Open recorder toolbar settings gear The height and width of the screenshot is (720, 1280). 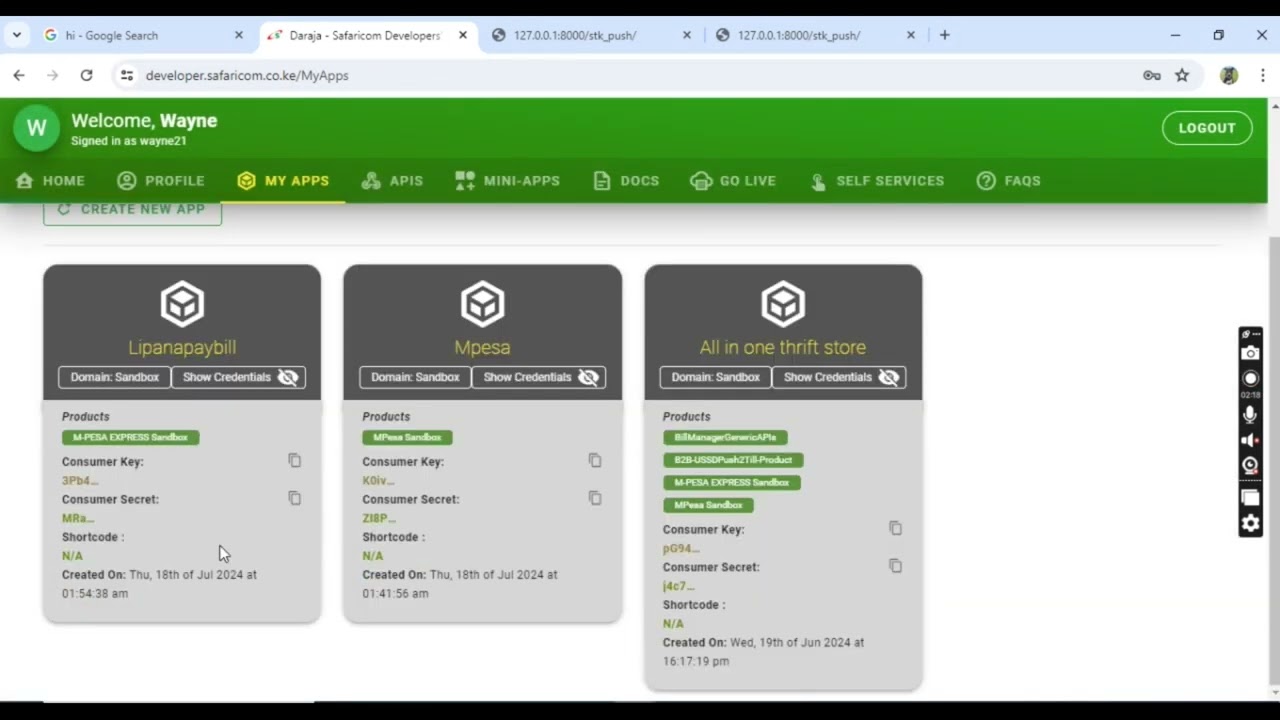pos(1251,524)
